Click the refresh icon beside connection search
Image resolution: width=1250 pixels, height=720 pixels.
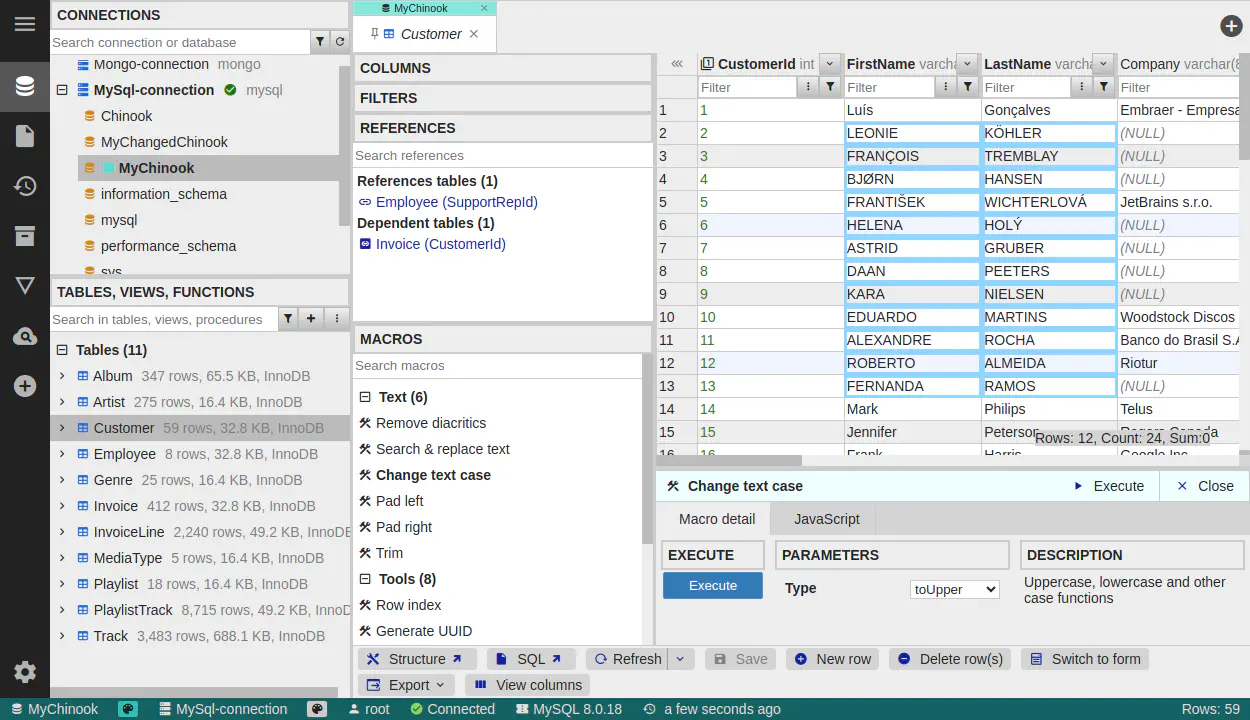pos(340,42)
